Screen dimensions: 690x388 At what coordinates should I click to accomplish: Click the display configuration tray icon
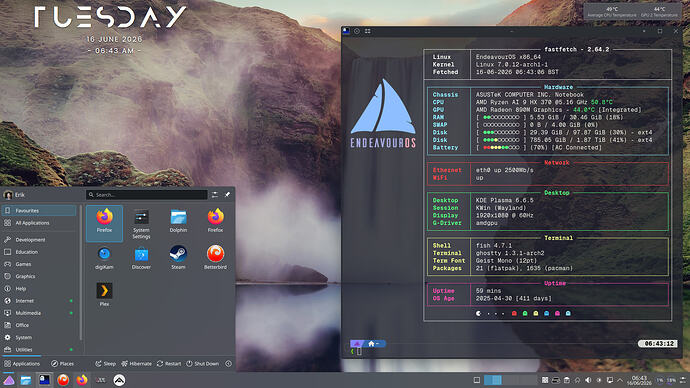click(x=610, y=380)
